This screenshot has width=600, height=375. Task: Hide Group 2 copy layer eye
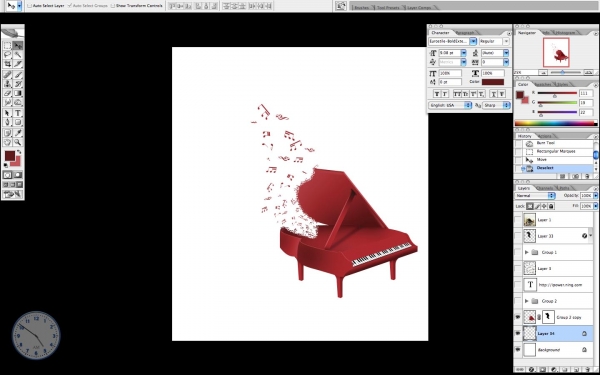click(518, 317)
